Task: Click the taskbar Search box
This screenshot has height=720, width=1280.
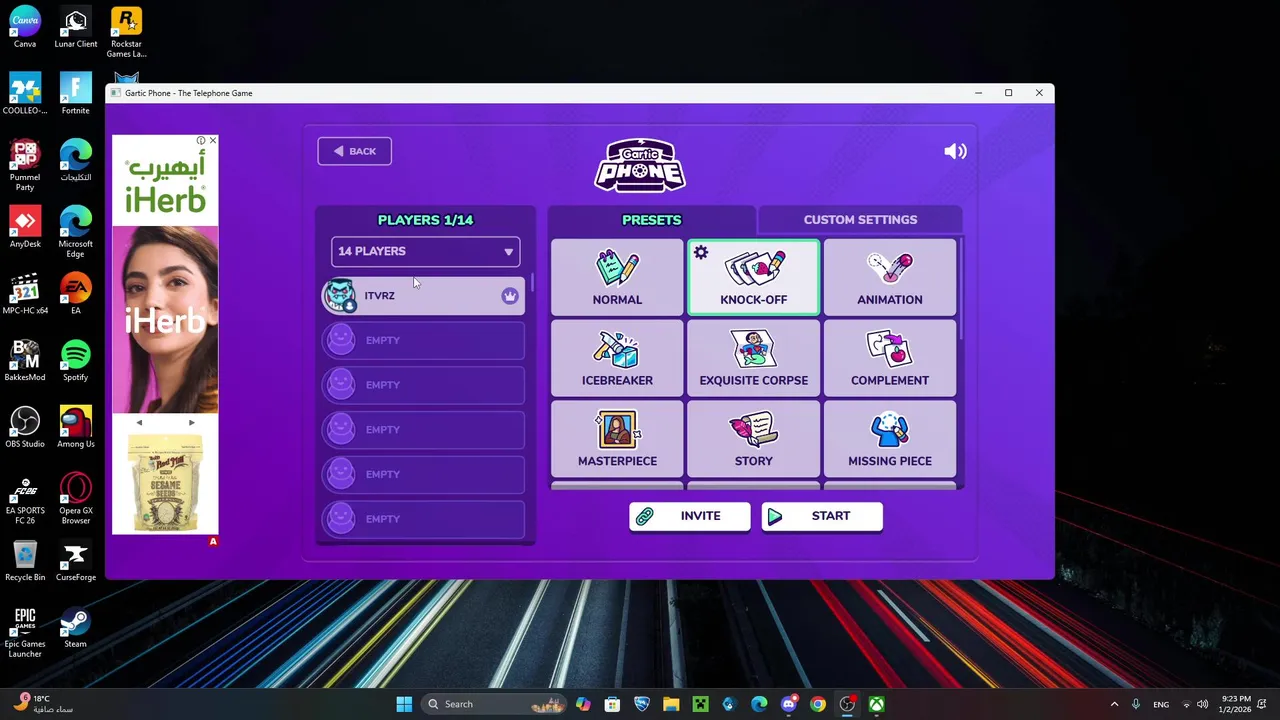Action: coord(494,704)
